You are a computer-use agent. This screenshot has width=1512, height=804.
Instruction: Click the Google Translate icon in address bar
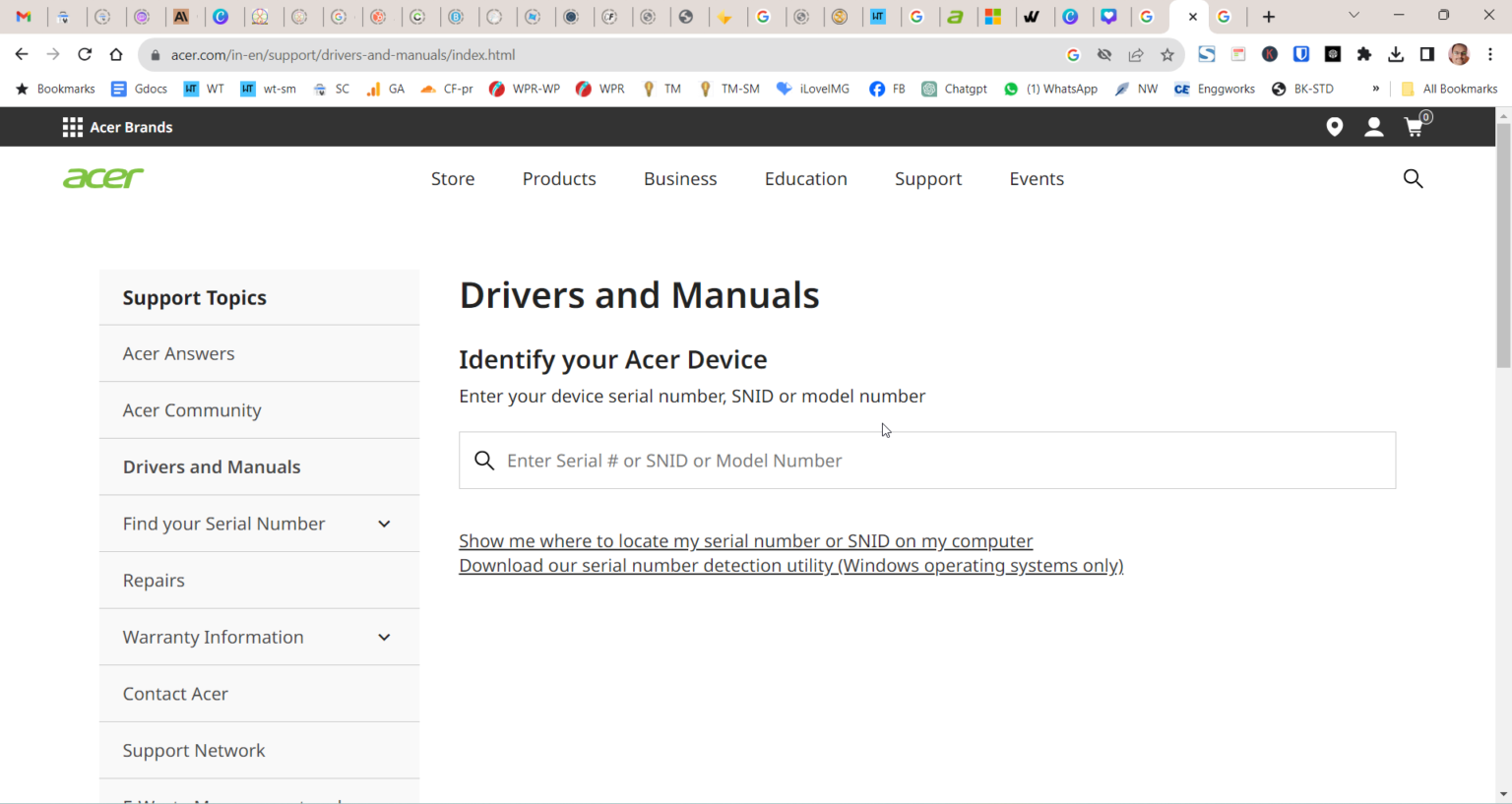pyautogui.click(x=1073, y=54)
